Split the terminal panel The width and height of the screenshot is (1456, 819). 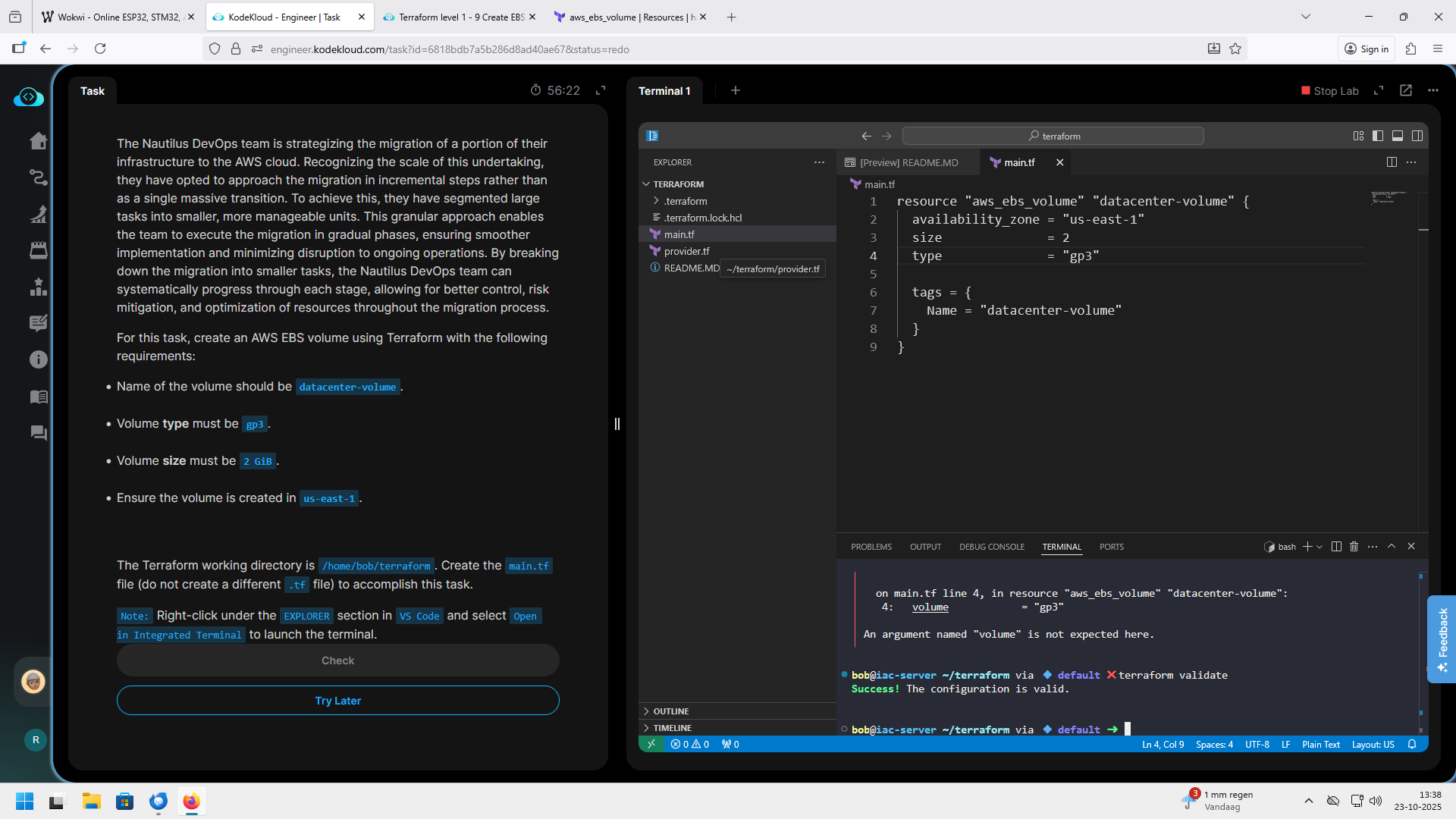point(1336,547)
